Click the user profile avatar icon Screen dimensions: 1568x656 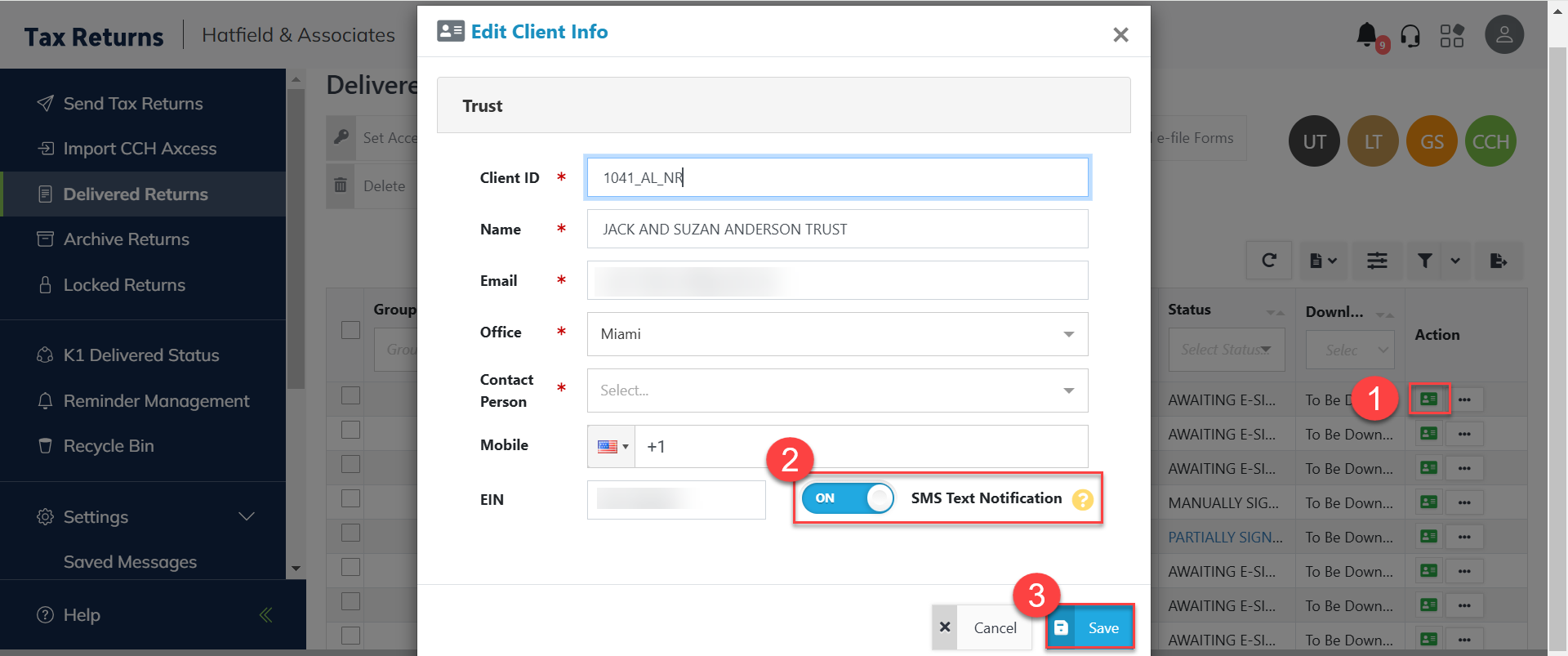tap(1503, 35)
